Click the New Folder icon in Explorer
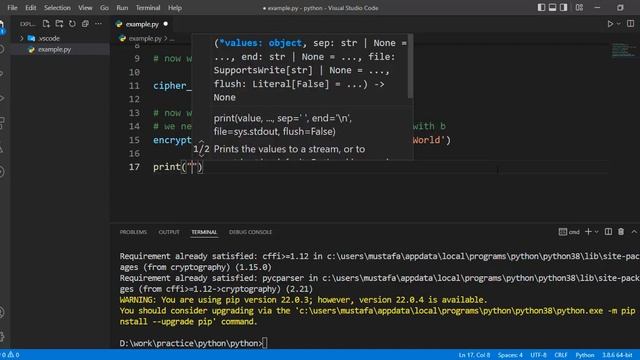The image size is (640, 360). coord(59,24)
